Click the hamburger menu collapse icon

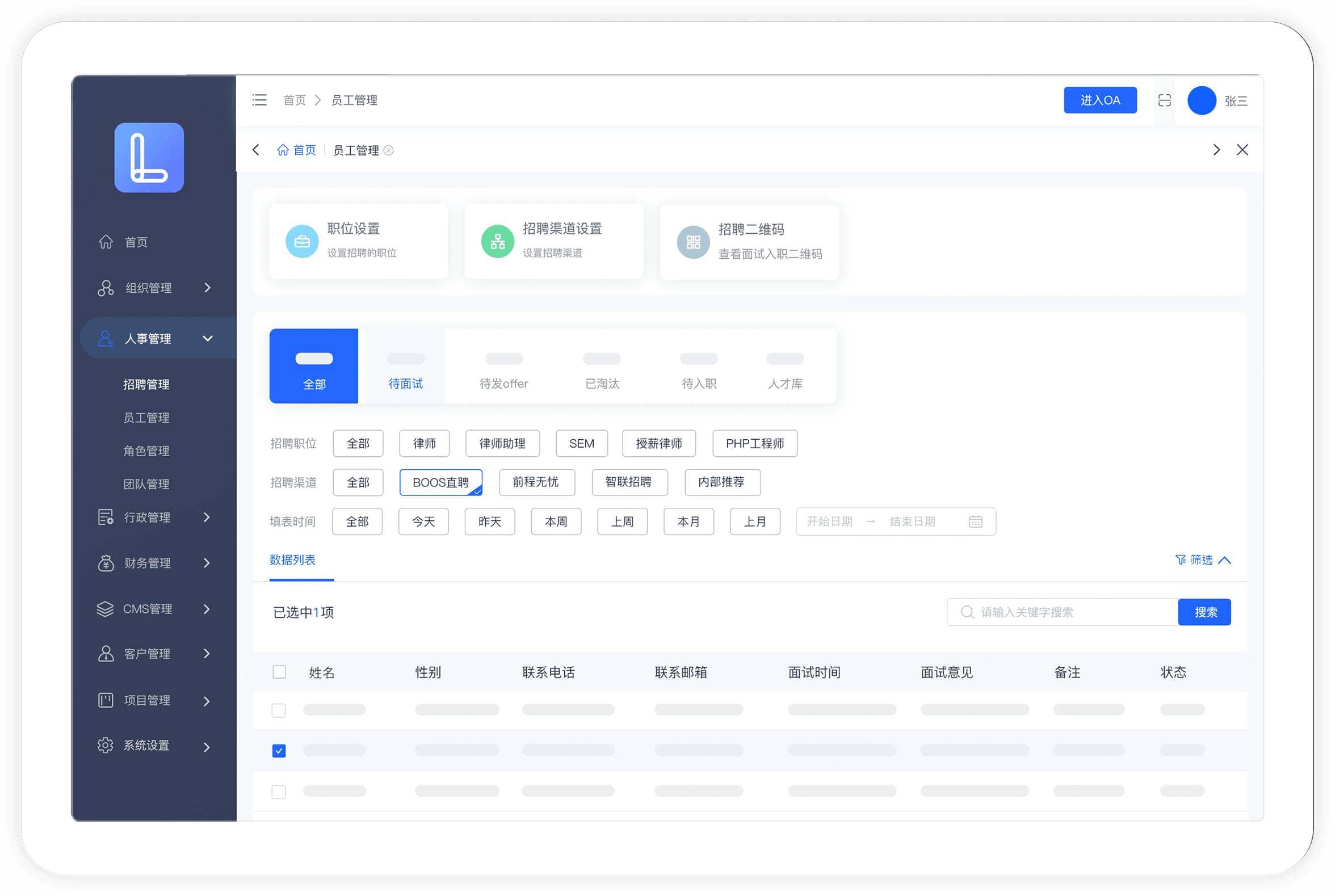(x=259, y=100)
